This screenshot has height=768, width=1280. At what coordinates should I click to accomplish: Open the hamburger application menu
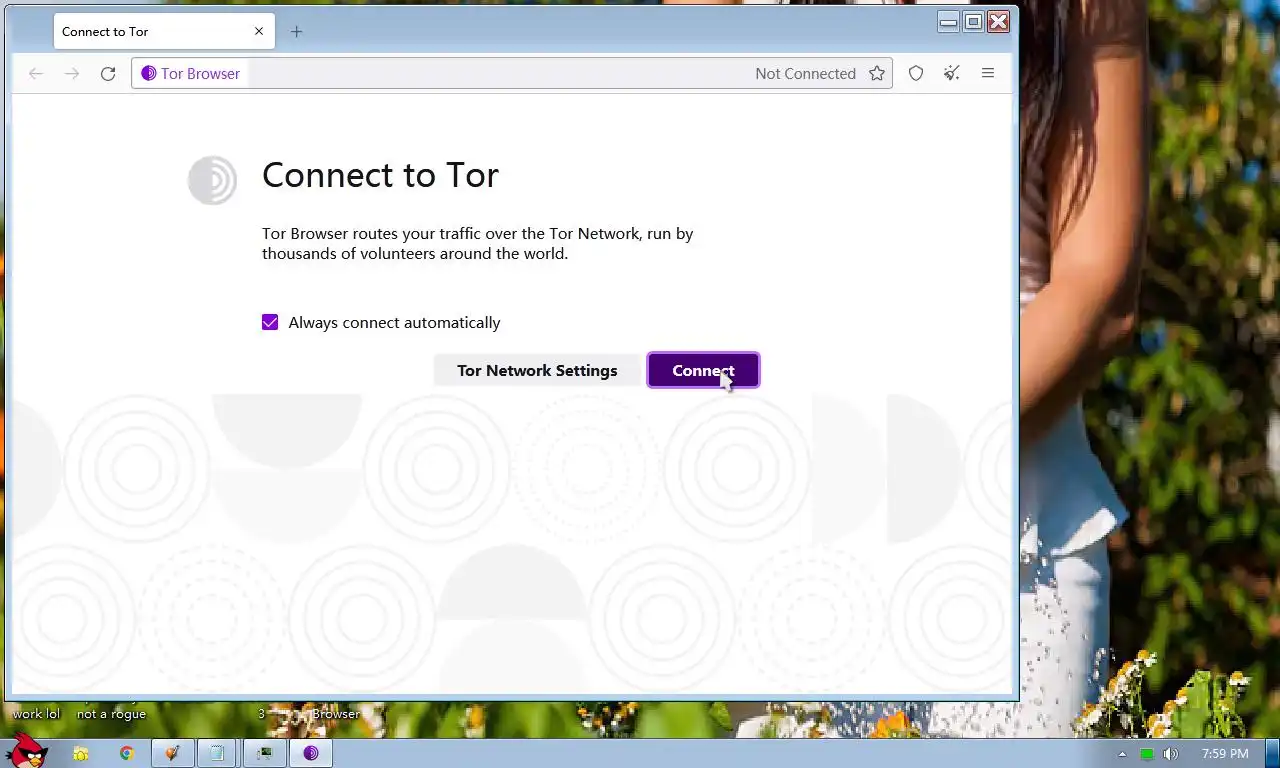pos(988,73)
